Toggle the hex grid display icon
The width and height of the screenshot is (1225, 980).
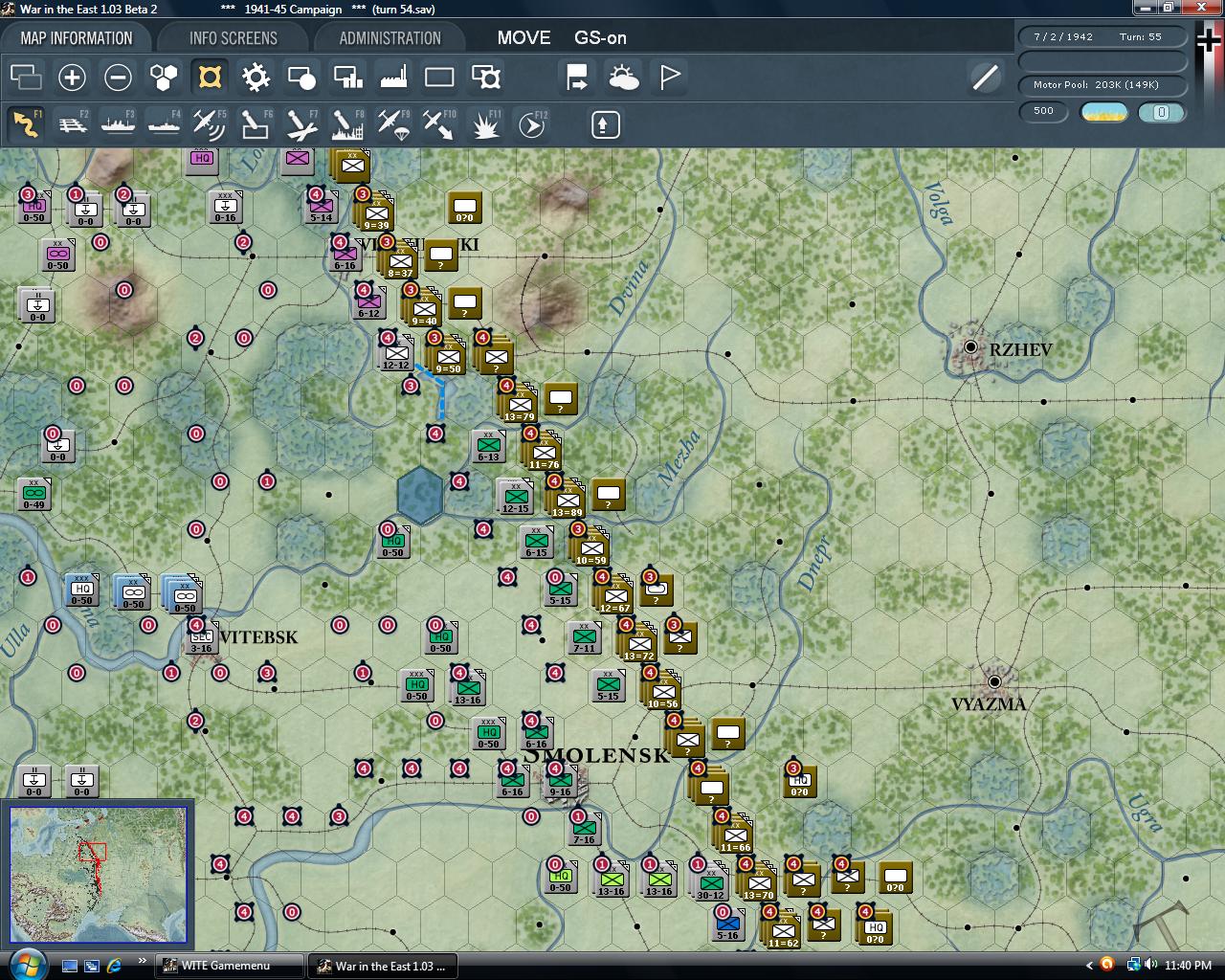[x=164, y=78]
